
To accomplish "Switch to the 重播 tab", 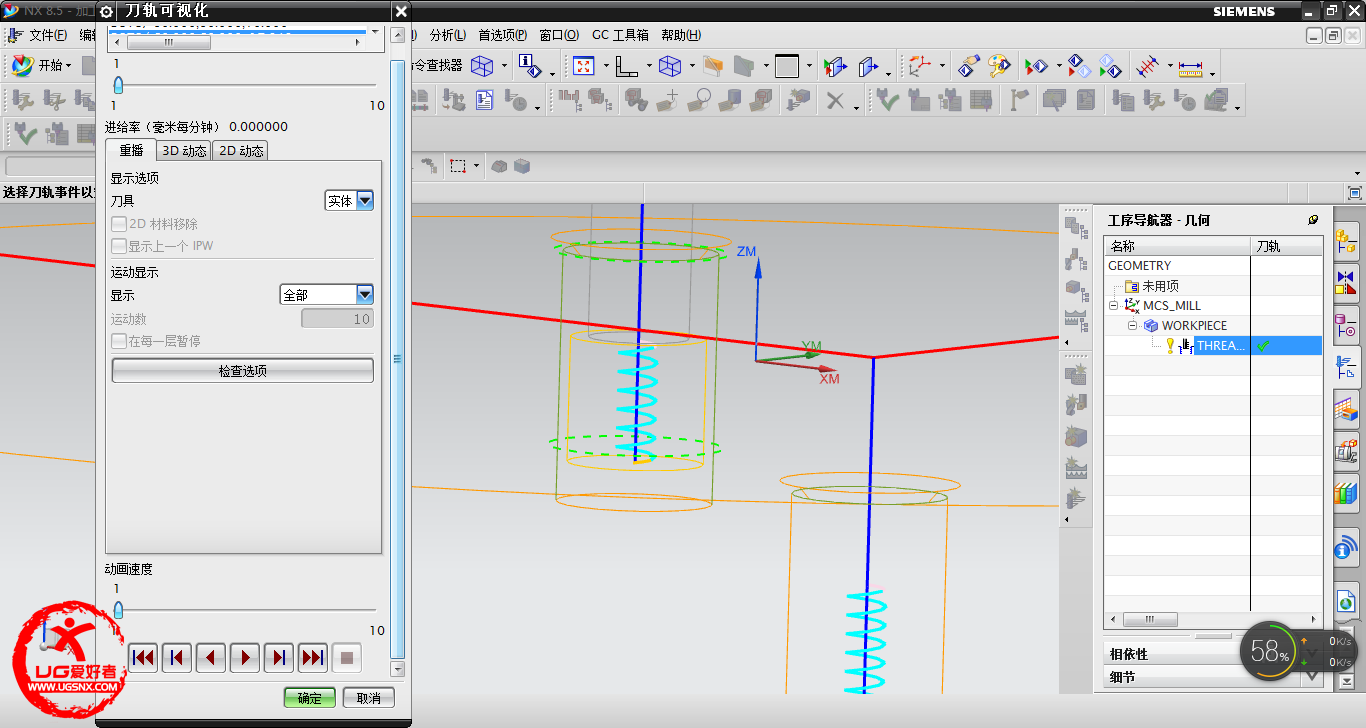I will 131,151.
